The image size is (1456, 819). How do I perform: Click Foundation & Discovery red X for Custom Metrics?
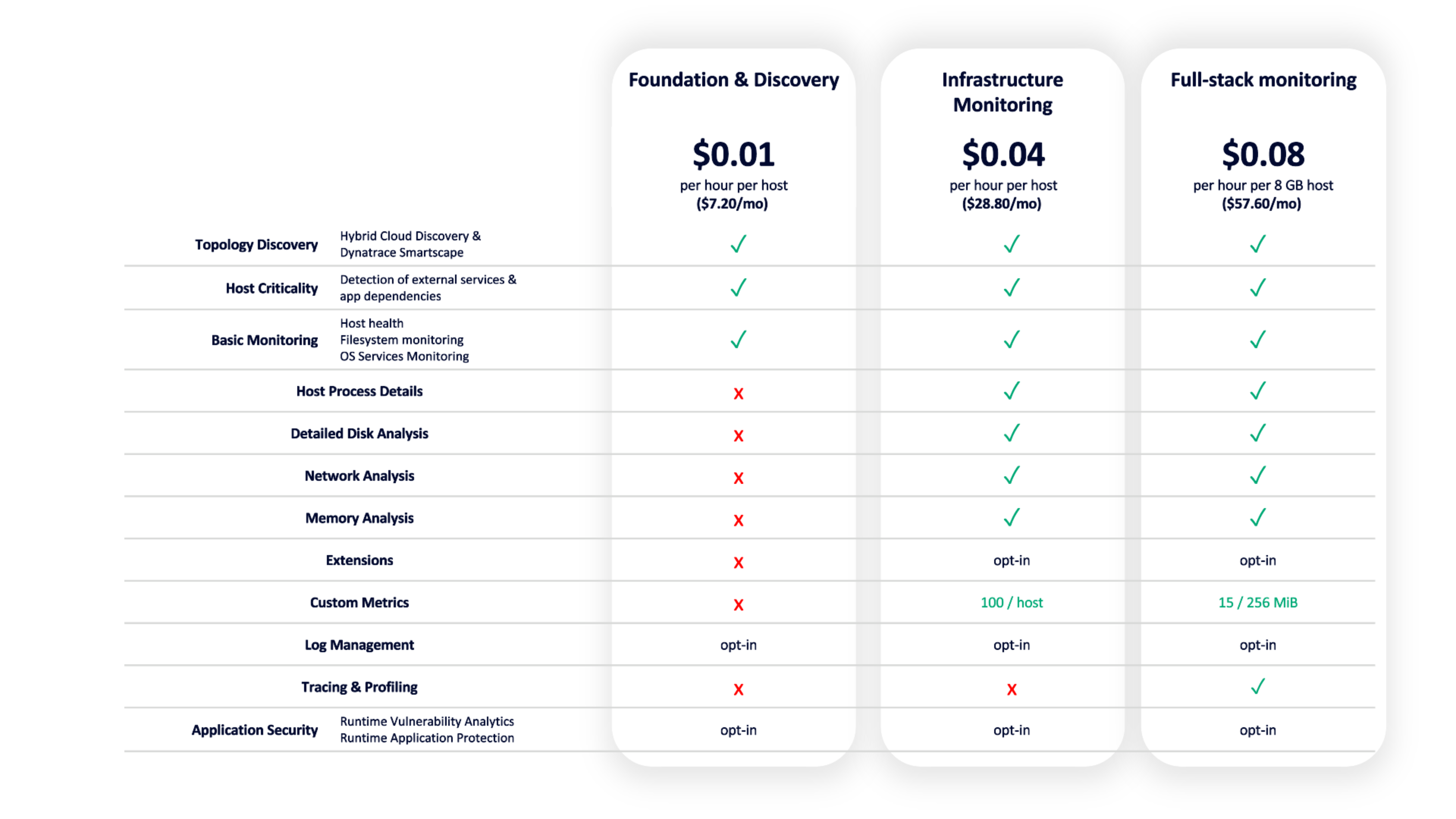[x=738, y=605]
